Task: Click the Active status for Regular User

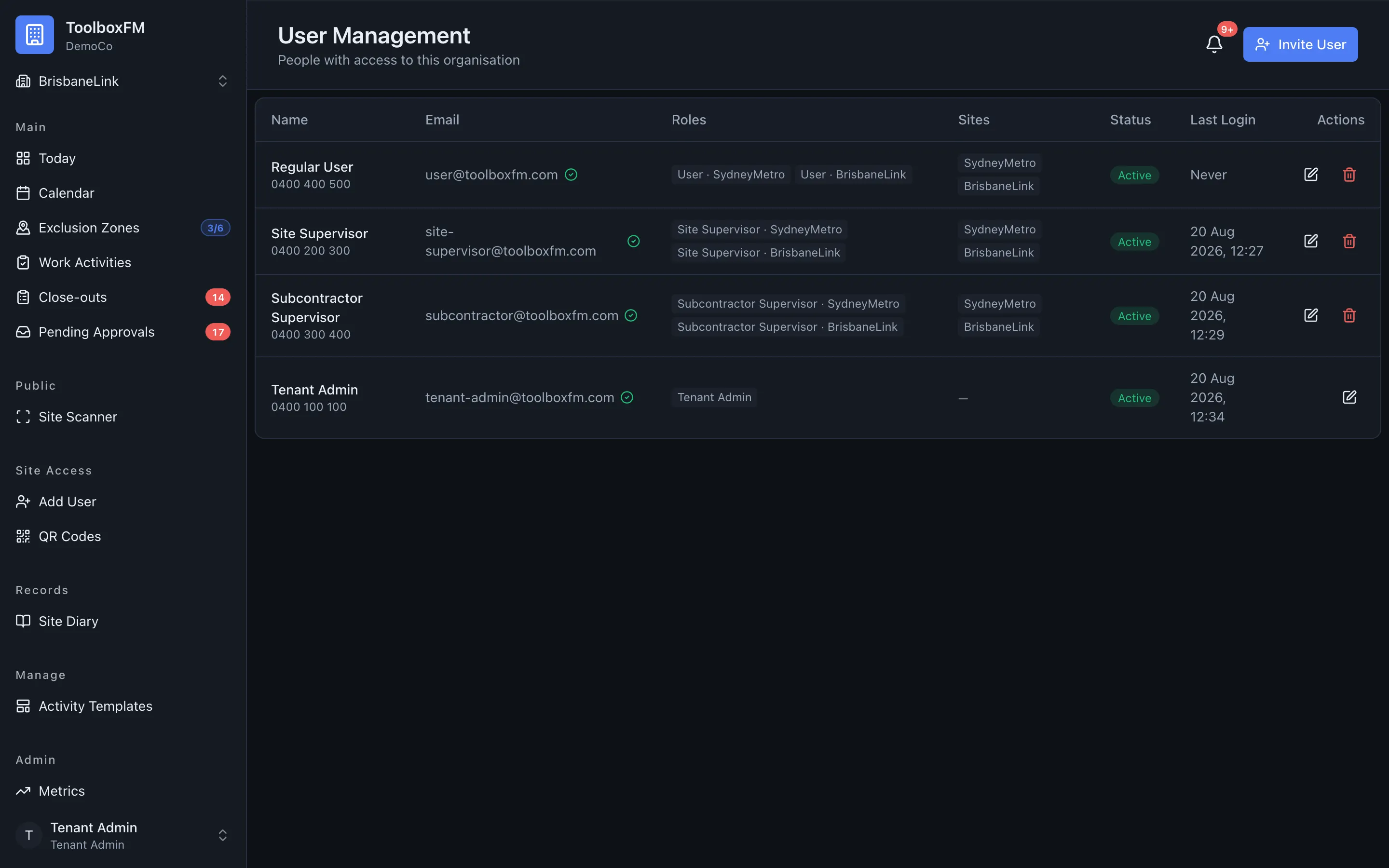Action: 1134,175
